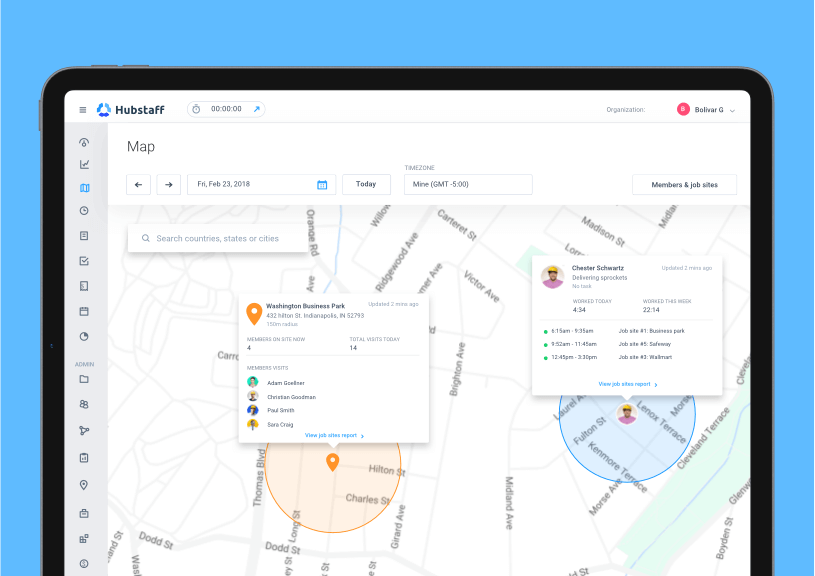The image size is (815, 576).
Task: Open the Timezone dropdown showing Mine (GMT -5:00)
Action: point(468,184)
